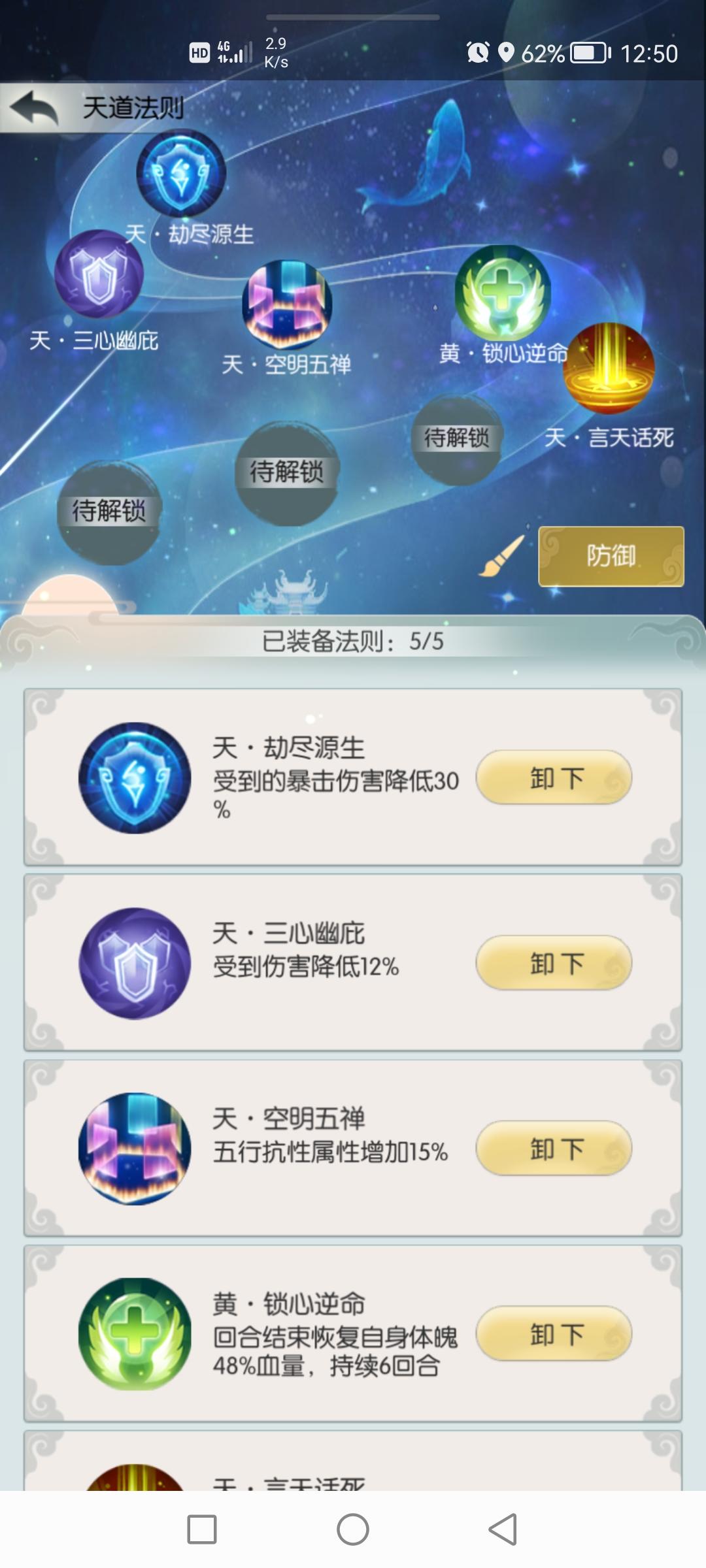Tap the paintbrush icon beside 防御

(501, 556)
